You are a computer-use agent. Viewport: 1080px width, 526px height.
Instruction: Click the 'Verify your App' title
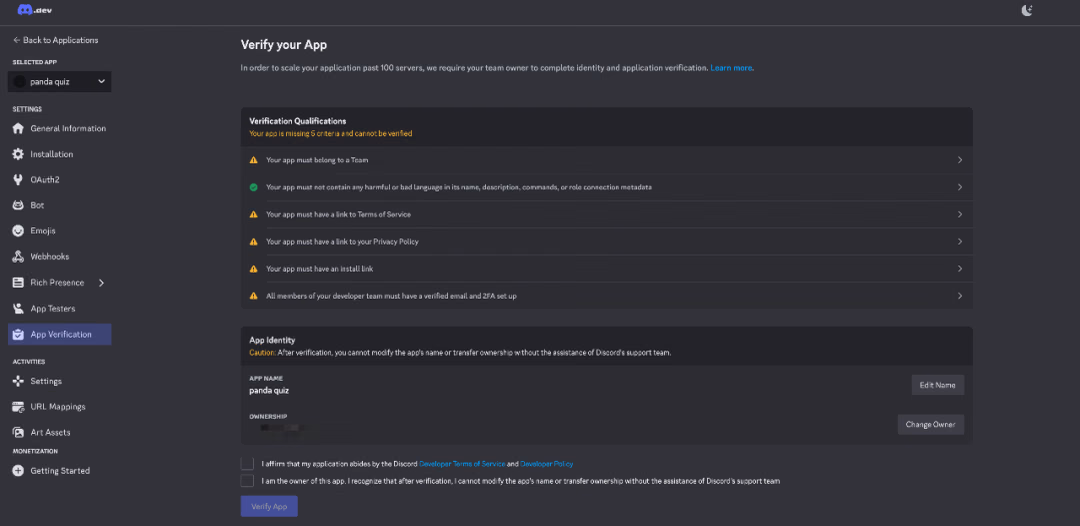click(284, 45)
